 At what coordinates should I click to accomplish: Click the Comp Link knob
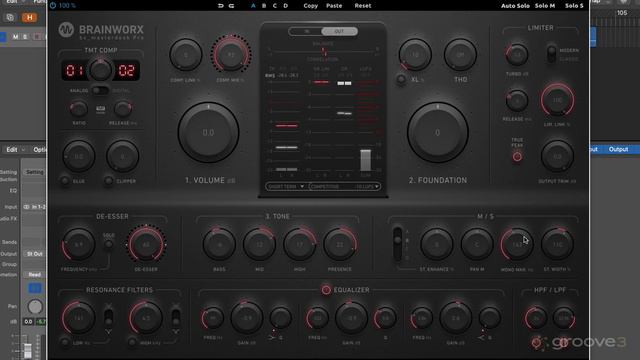pos(186,55)
